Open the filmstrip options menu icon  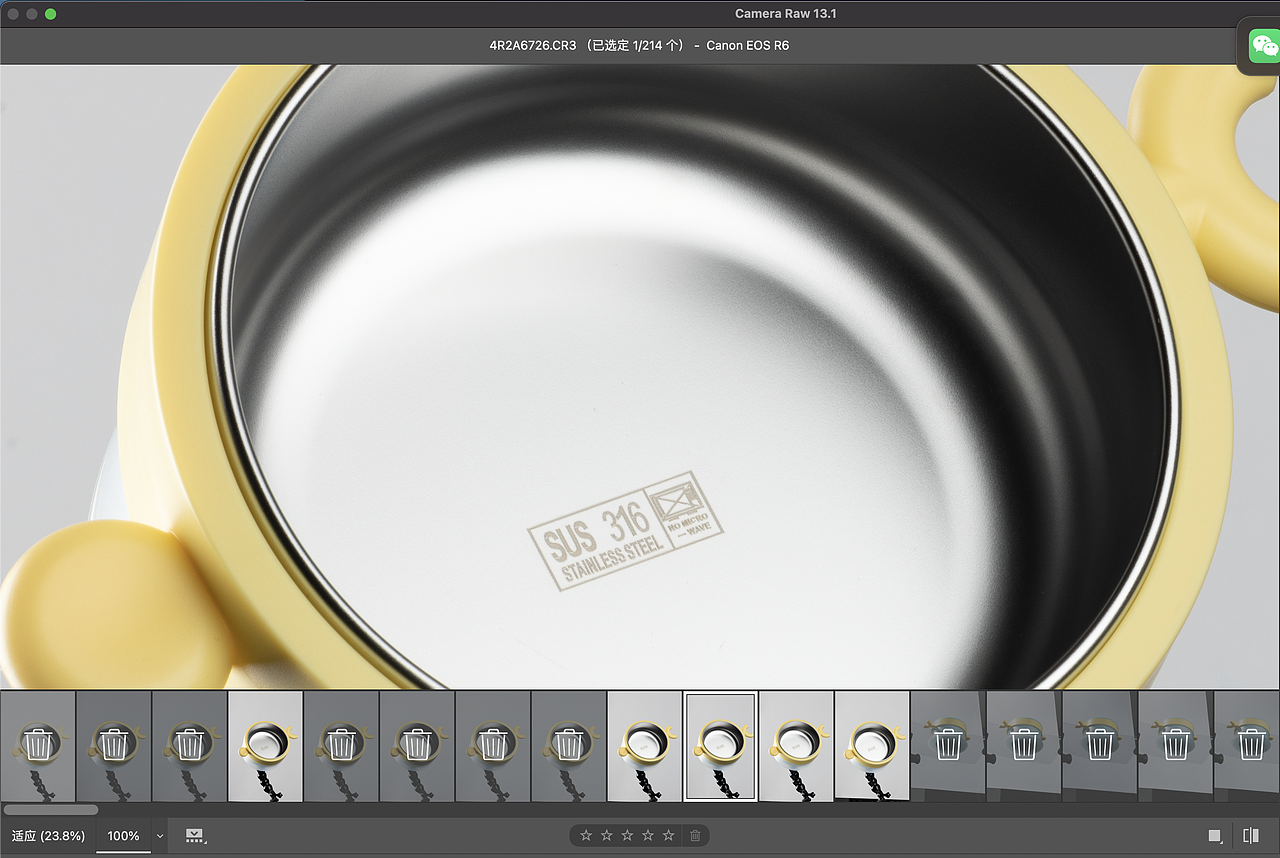195,836
